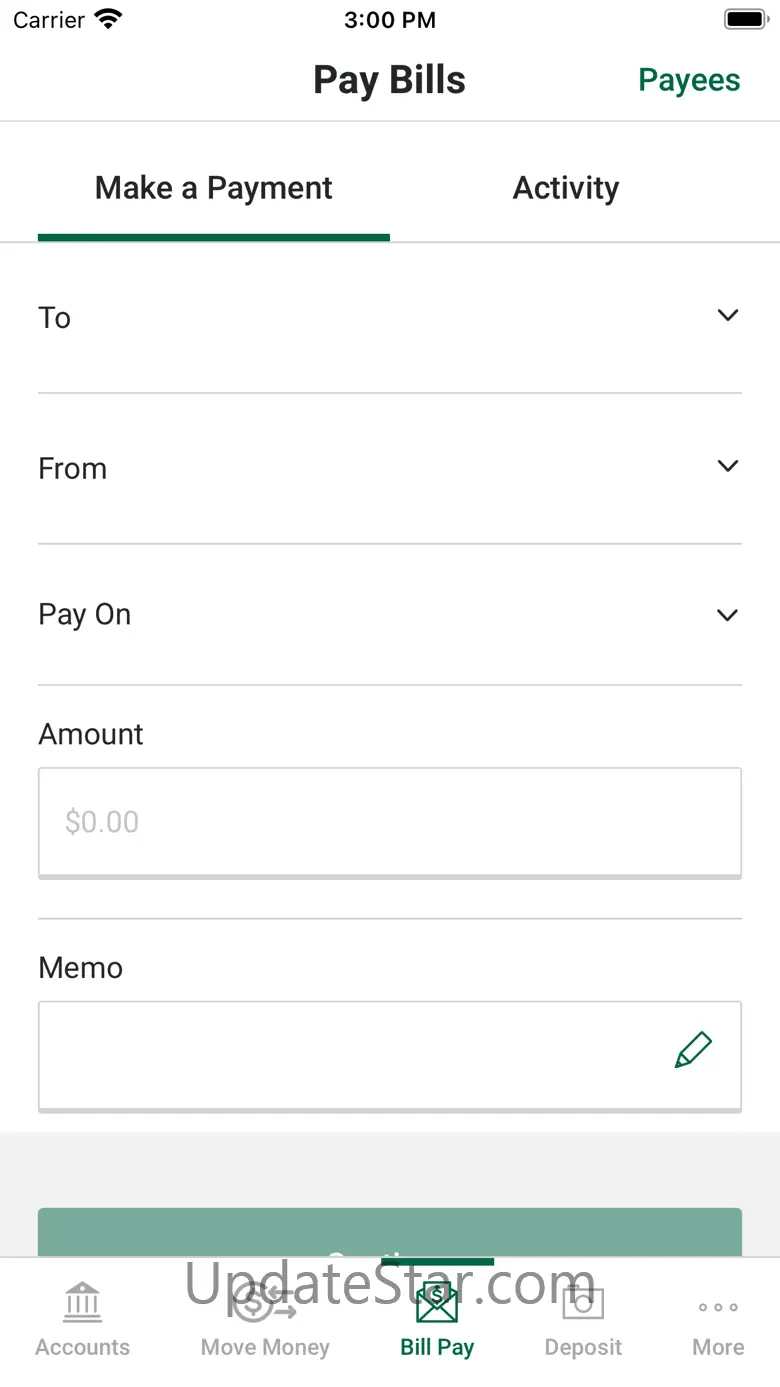Screen dimensions: 780x1387
Task: Tap the More three-dots icon
Action: [718, 1307]
